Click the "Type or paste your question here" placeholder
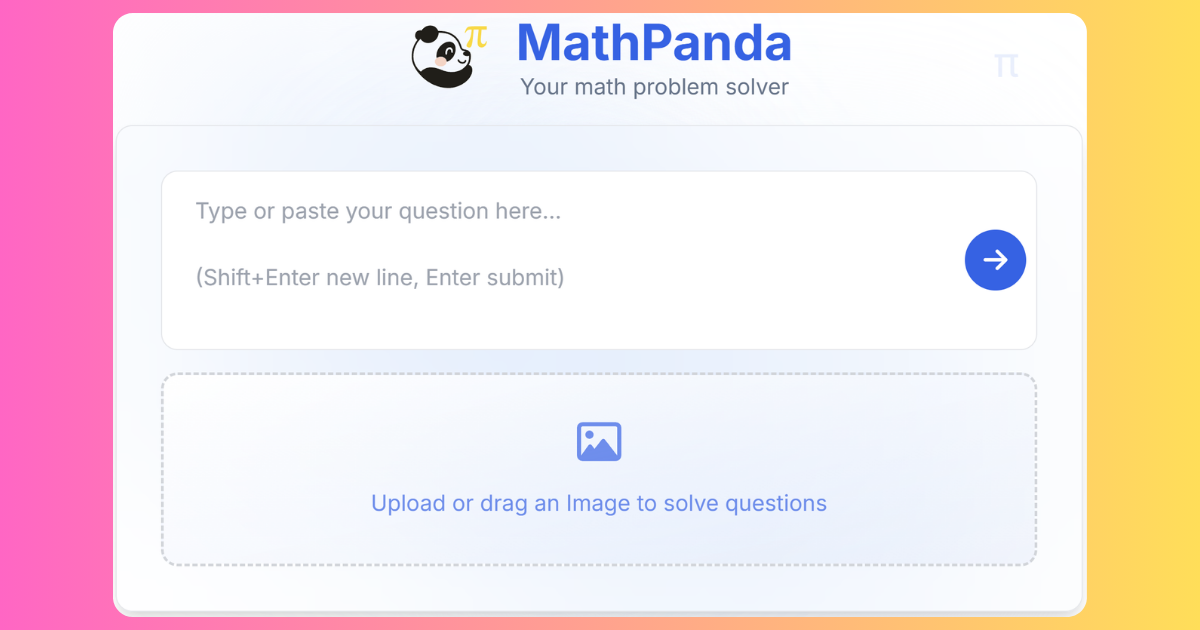This screenshot has height=630, width=1200. [x=378, y=211]
